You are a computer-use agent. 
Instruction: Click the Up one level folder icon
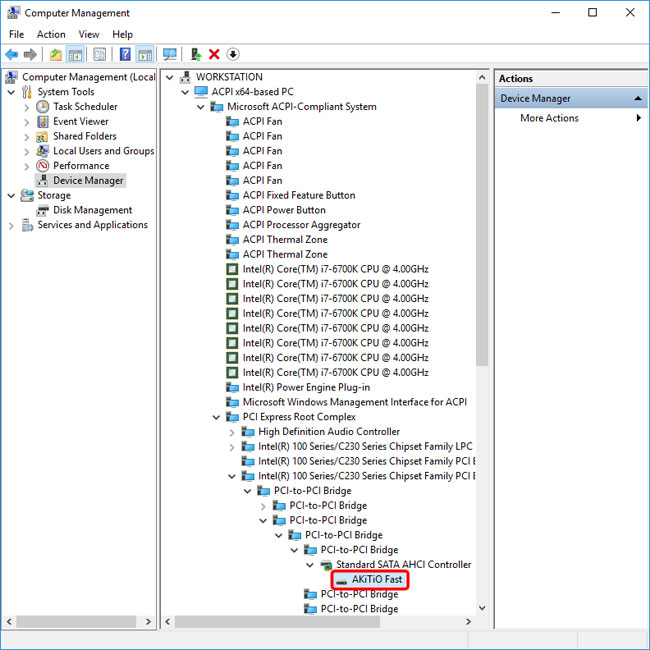point(56,54)
